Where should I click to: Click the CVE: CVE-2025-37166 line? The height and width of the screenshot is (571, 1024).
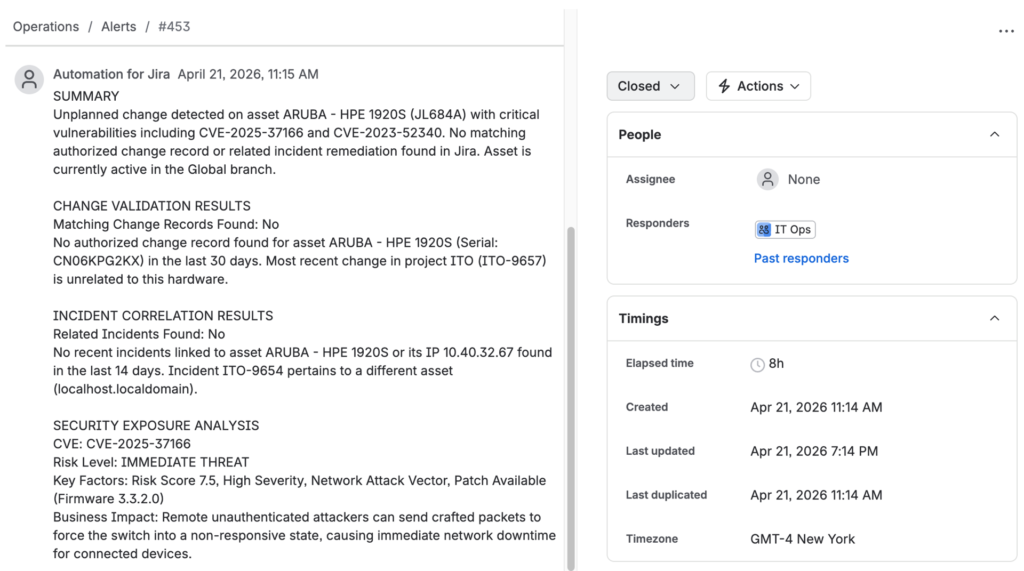tap(122, 444)
